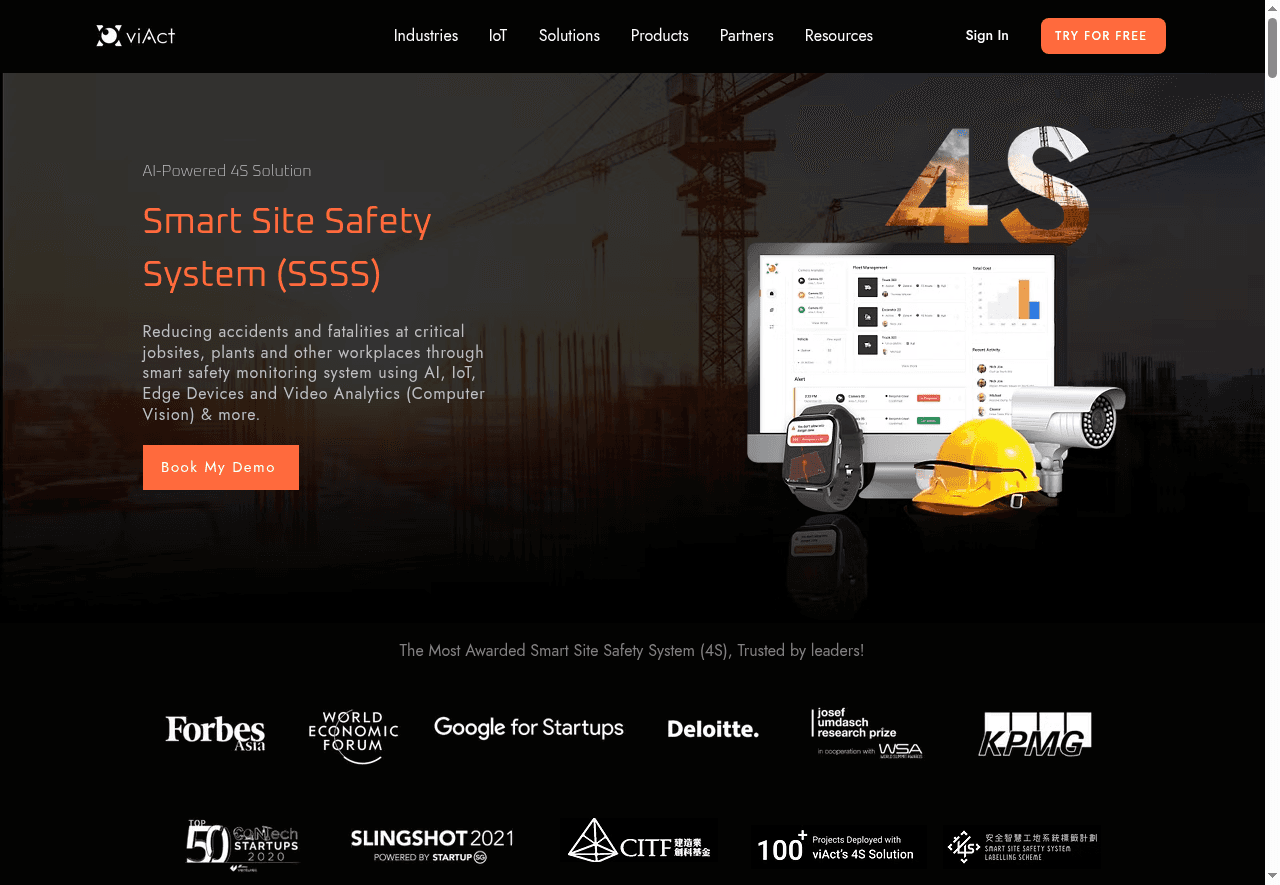Viewport: 1280px width, 885px height.
Task: Click the Sign In link
Action: click(986, 36)
